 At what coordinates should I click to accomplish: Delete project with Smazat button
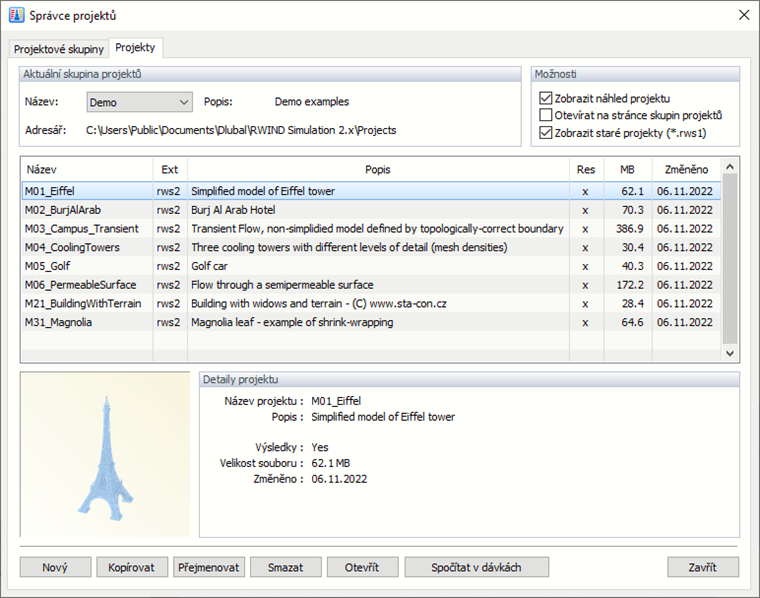point(285,567)
